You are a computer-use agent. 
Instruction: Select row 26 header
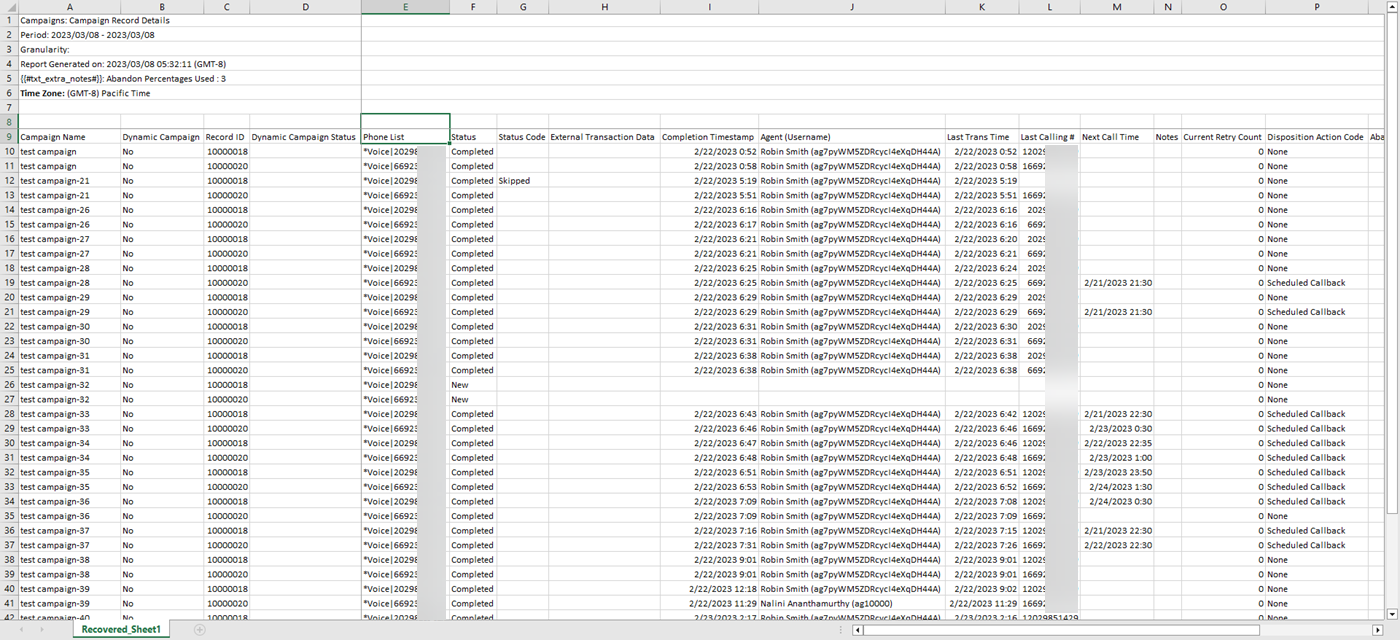pos(9,385)
